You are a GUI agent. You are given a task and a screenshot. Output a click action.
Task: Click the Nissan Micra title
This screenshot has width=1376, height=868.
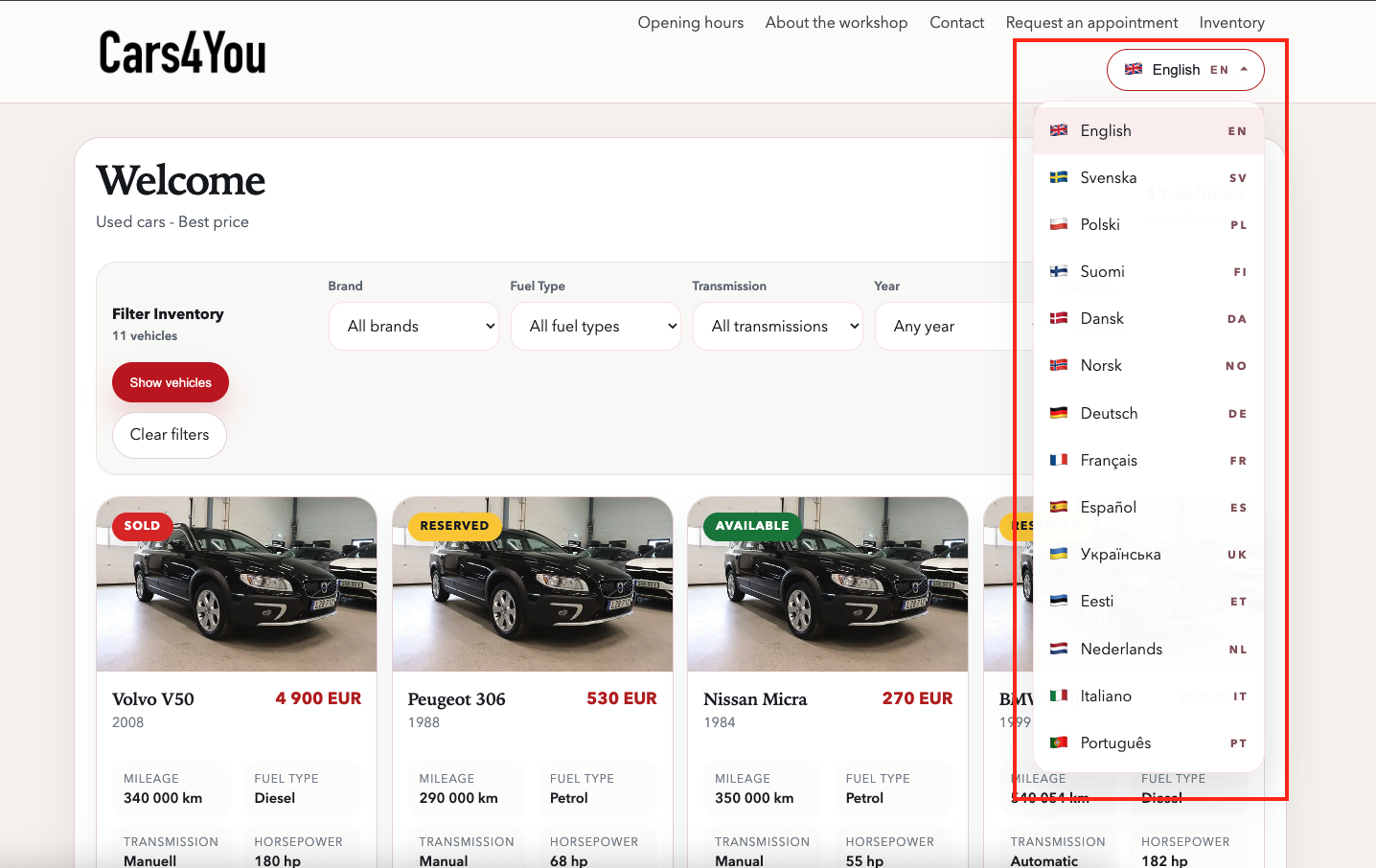coord(755,699)
